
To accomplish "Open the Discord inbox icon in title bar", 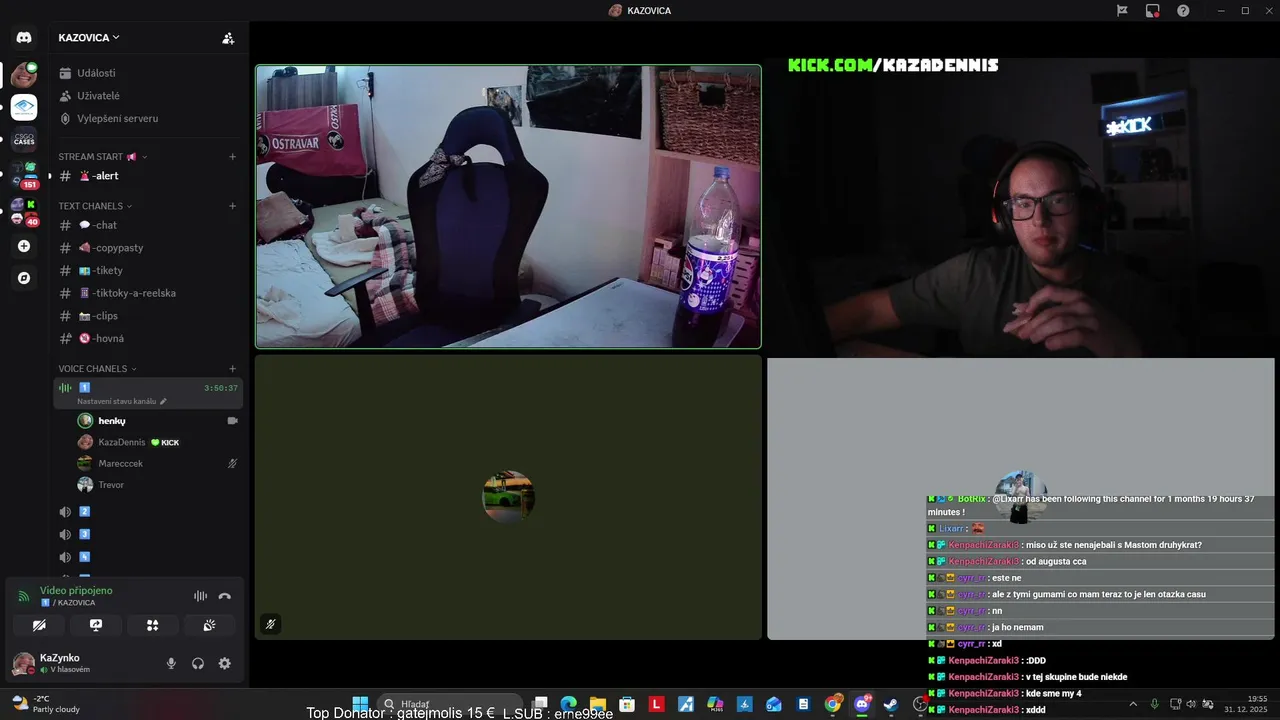I will click(1152, 10).
